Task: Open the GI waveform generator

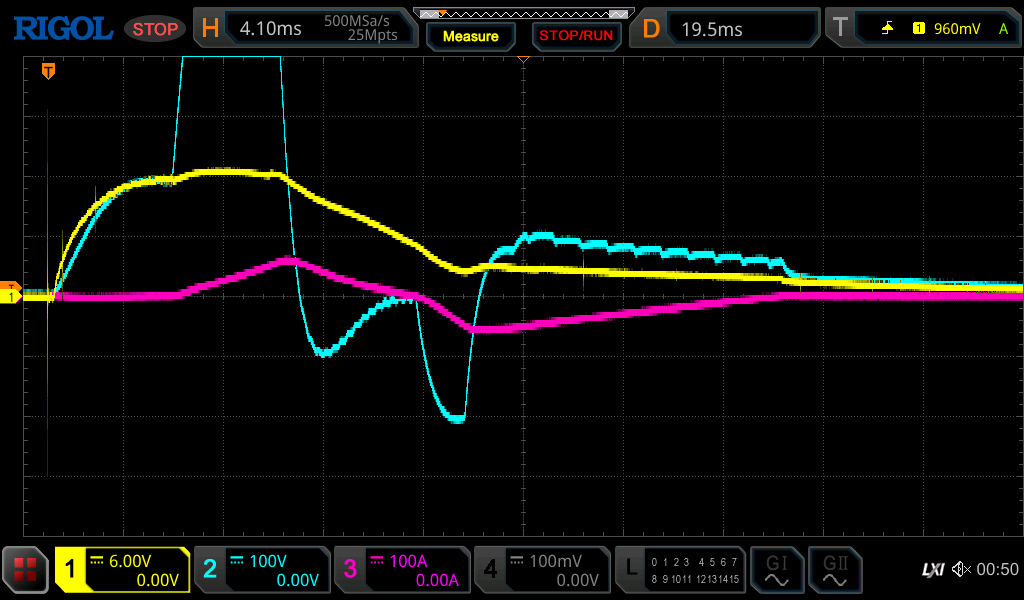Action: pyautogui.click(x=777, y=569)
